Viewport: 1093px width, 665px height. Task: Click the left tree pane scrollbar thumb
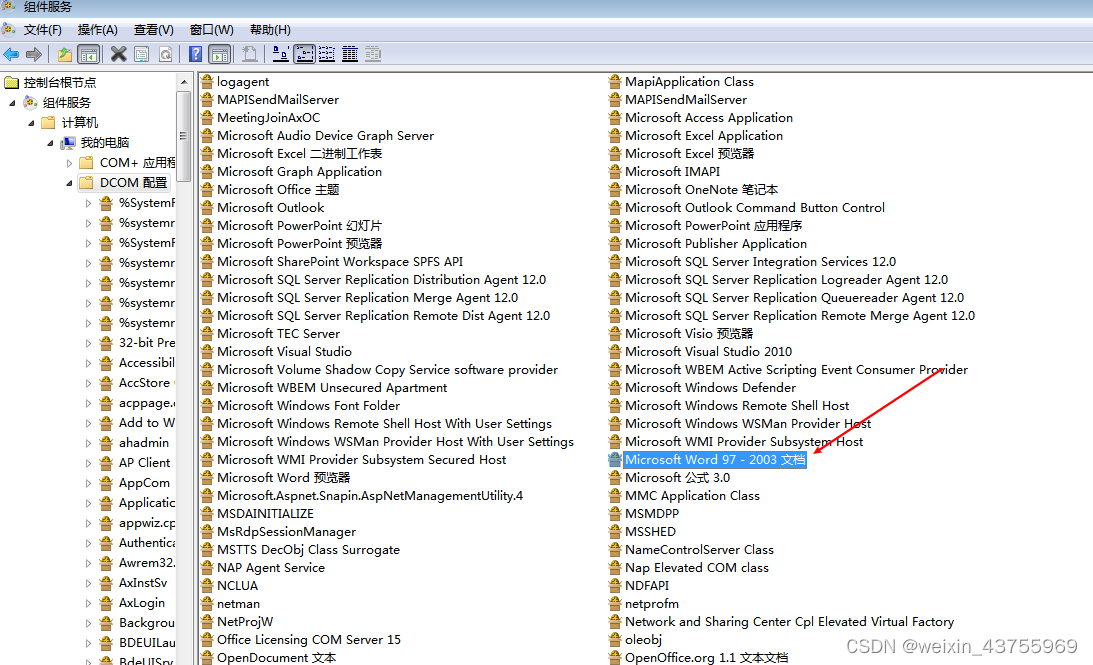(x=183, y=136)
